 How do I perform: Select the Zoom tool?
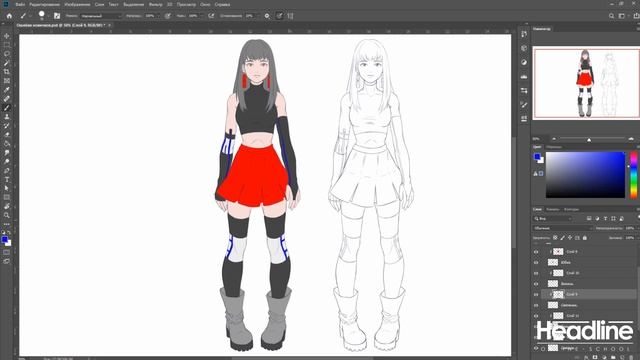tap(7, 215)
